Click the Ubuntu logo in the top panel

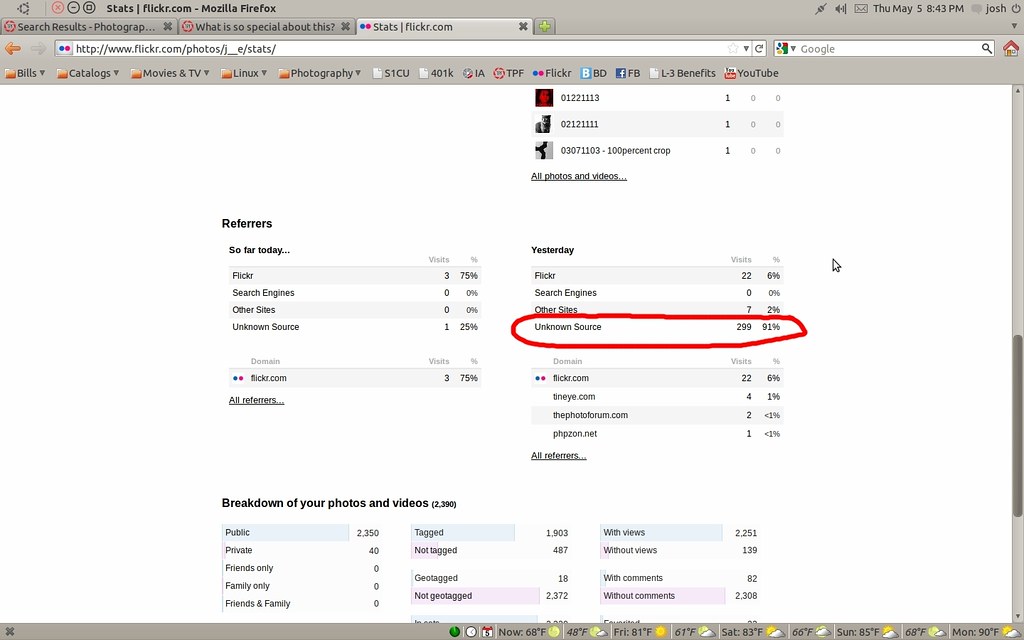tap(24, 8)
